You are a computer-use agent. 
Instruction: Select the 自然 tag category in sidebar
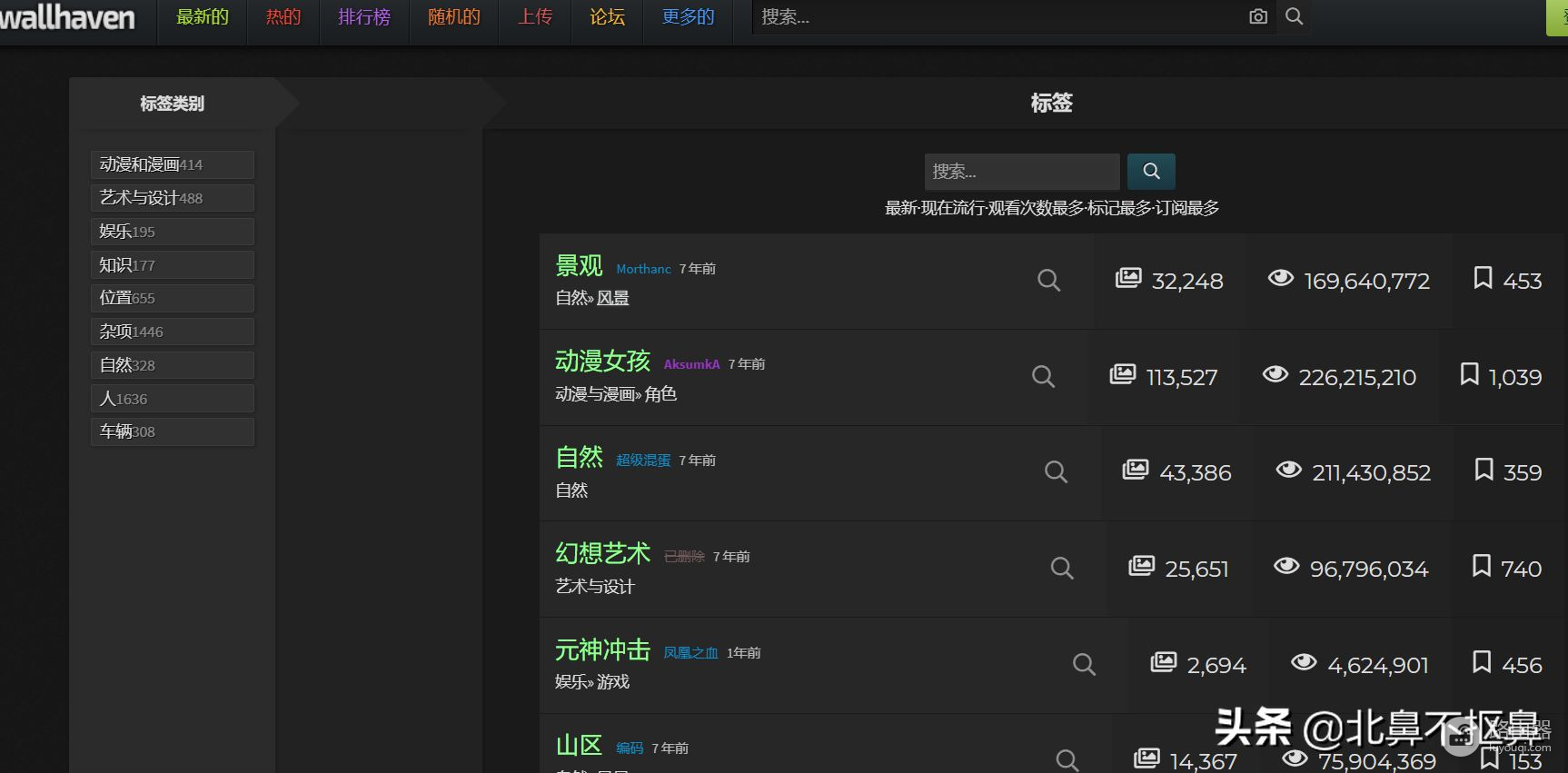[x=173, y=365]
